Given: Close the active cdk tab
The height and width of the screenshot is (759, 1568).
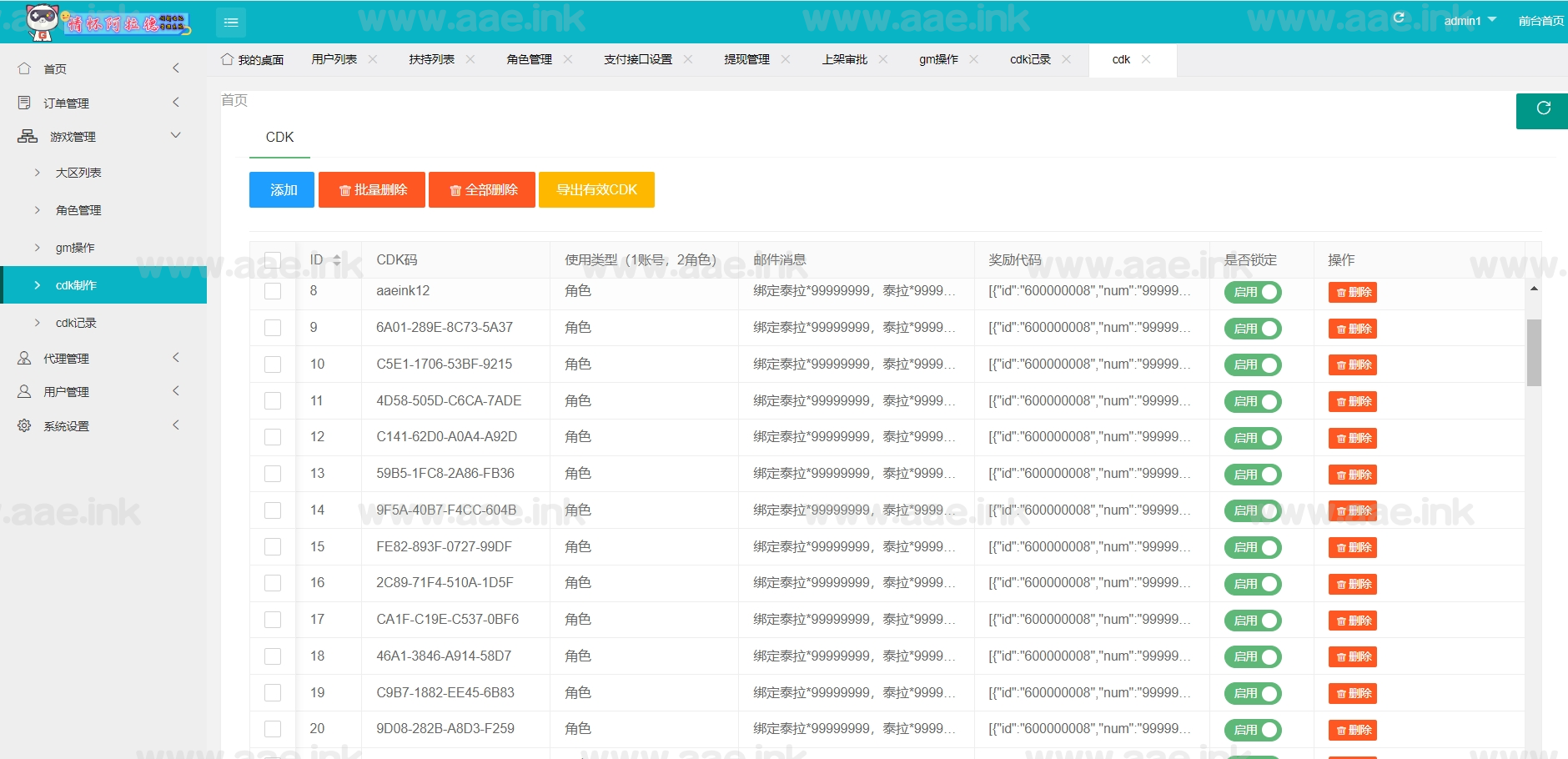Looking at the screenshot, I should click(1146, 59).
